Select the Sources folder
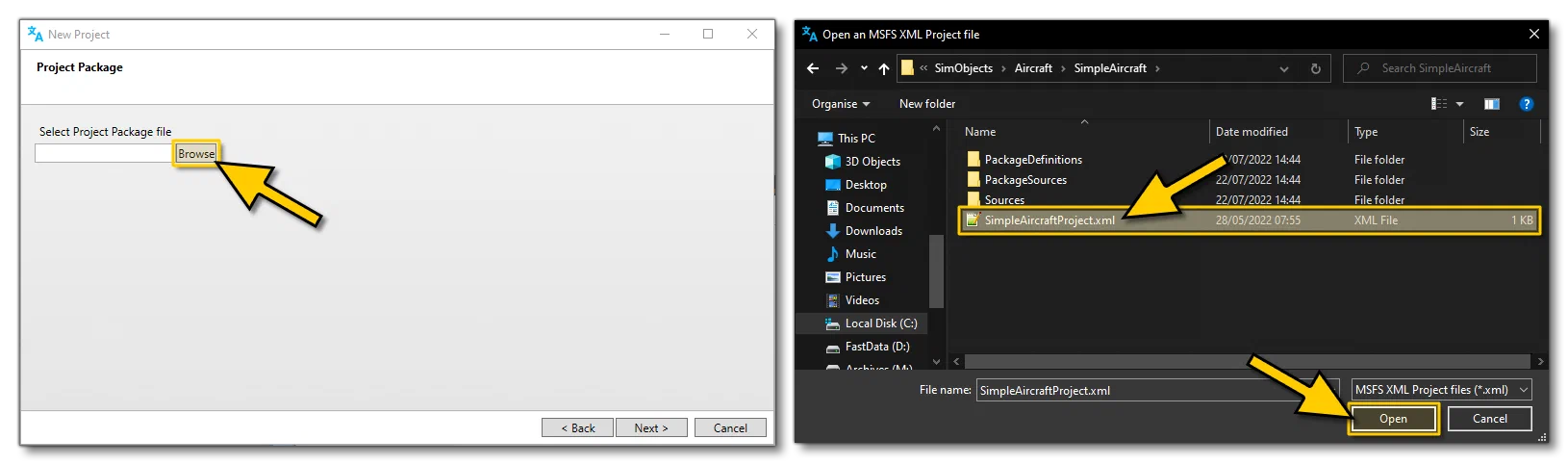1568x465 pixels. 1250,199
